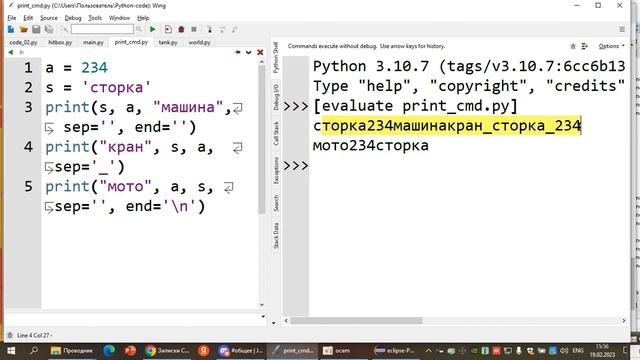The width and height of the screenshot is (640, 360).
Task: Click the shell list icon left of Options
Action: [x=584, y=46]
